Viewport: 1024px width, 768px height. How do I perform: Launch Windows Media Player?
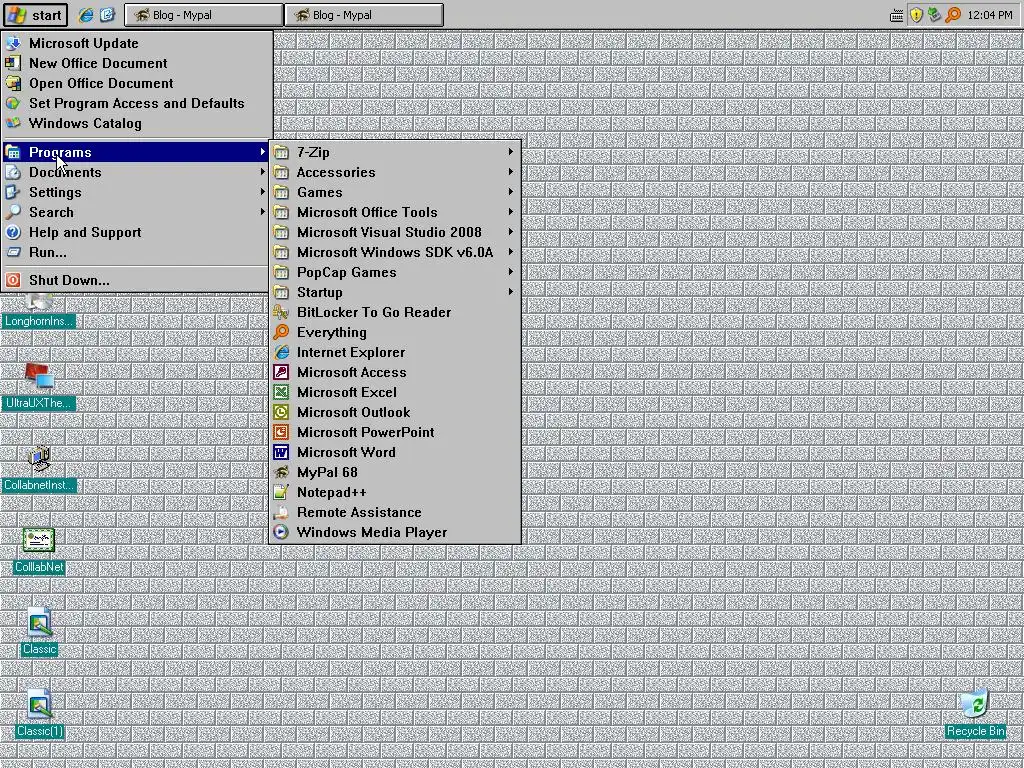pos(394,532)
